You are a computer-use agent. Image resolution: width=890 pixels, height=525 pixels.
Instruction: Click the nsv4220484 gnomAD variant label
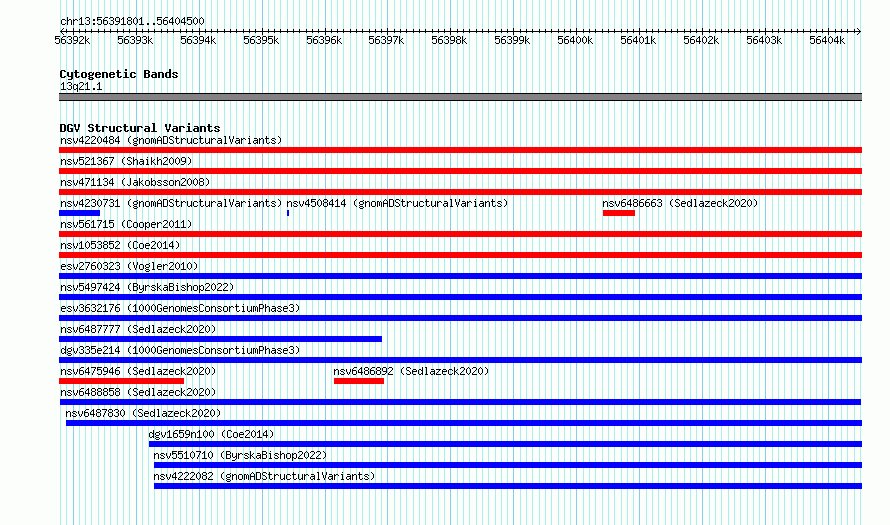(x=171, y=140)
